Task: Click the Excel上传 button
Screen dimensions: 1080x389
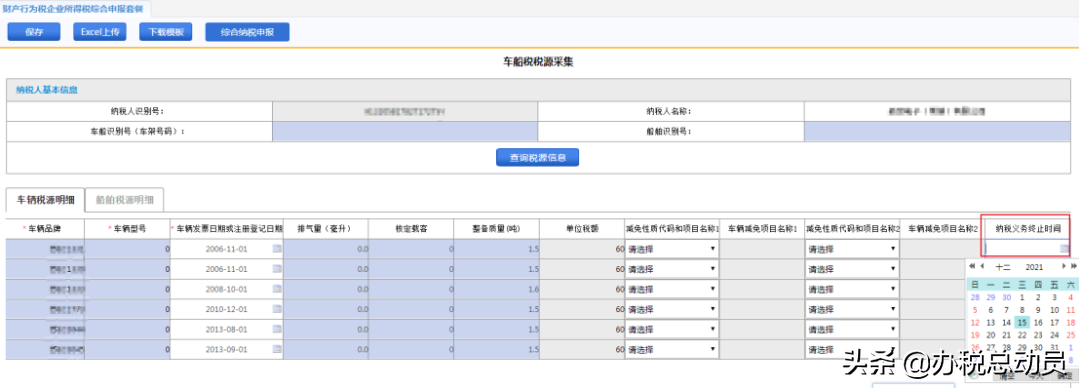Action: click(x=100, y=32)
